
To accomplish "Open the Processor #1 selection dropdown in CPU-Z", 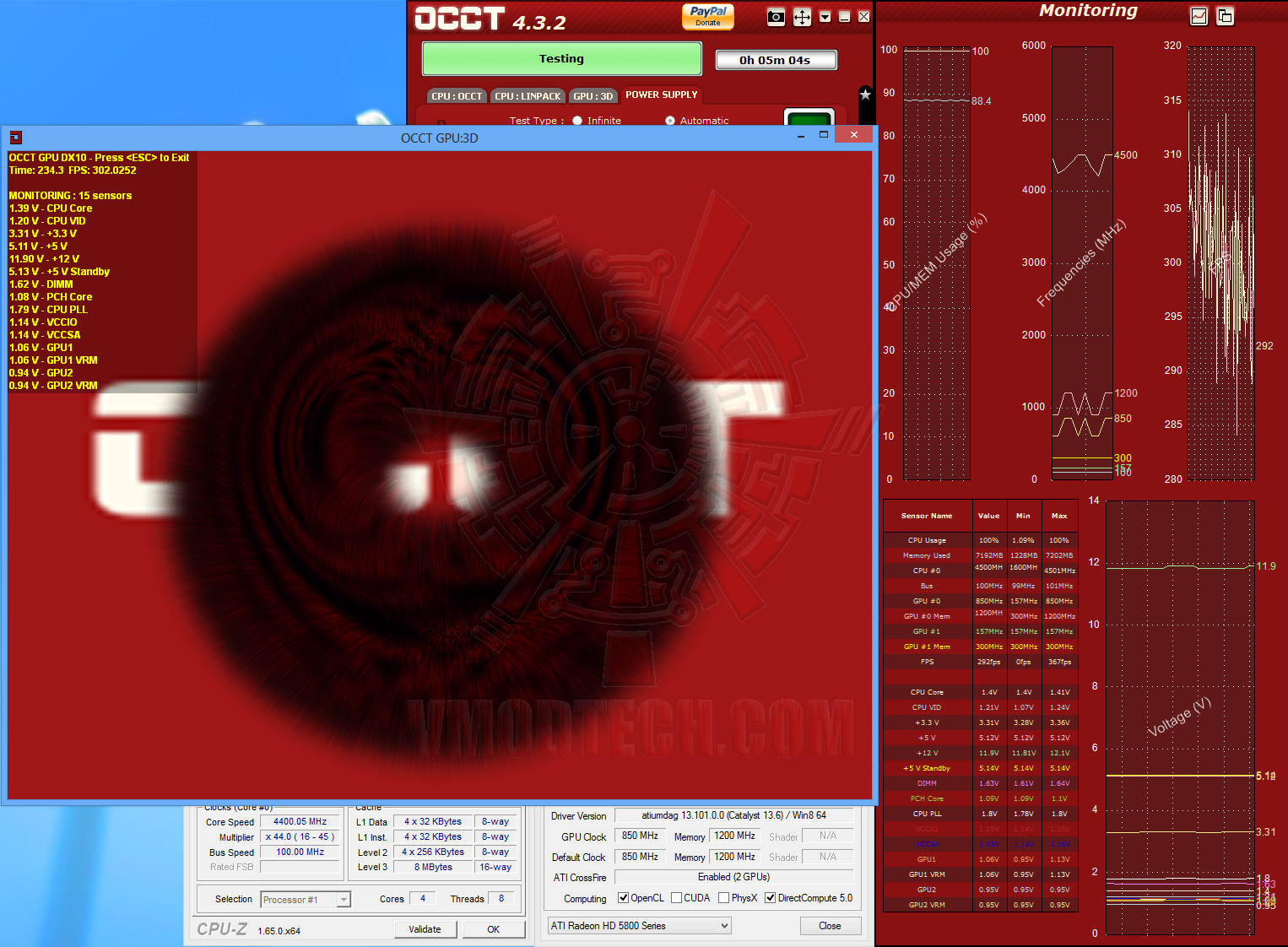I will coord(306,900).
